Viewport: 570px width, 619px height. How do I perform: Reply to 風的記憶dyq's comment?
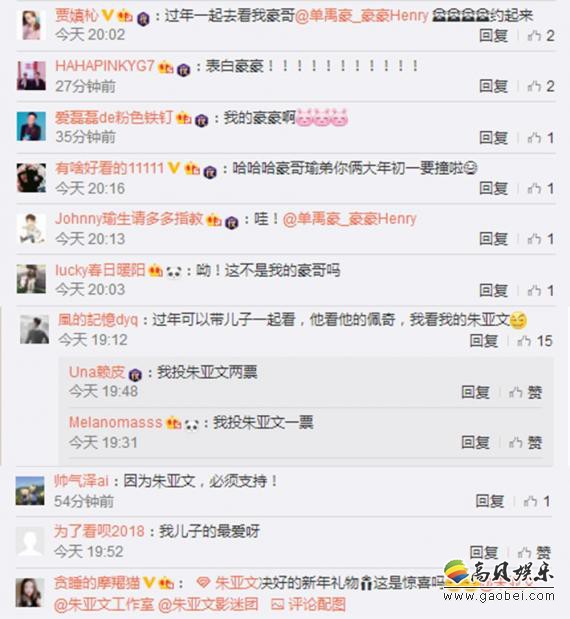(484, 341)
